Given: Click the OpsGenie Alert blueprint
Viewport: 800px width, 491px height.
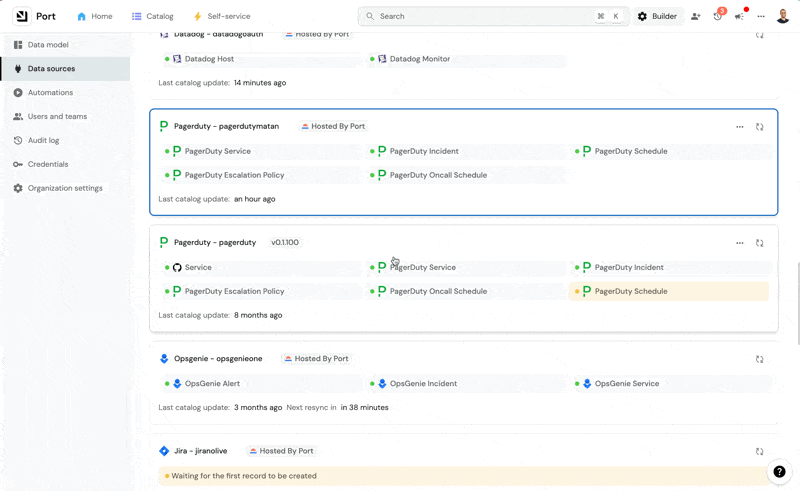Looking at the screenshot, I should point(260,384).
